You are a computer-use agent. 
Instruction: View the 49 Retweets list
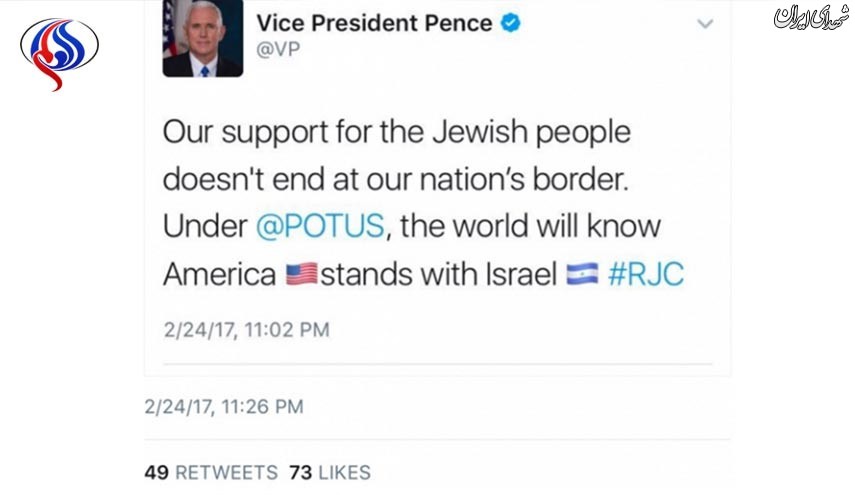[211, 472]
